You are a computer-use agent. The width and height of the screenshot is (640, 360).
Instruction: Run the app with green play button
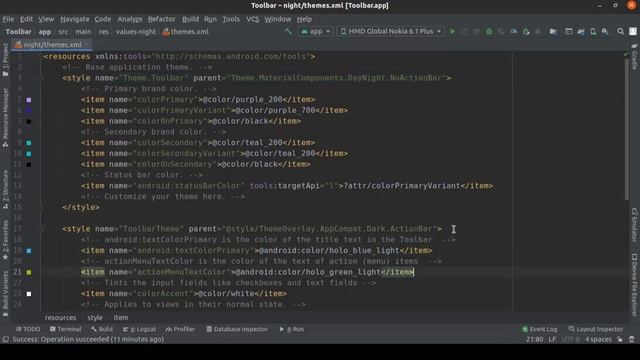(452, 31)
